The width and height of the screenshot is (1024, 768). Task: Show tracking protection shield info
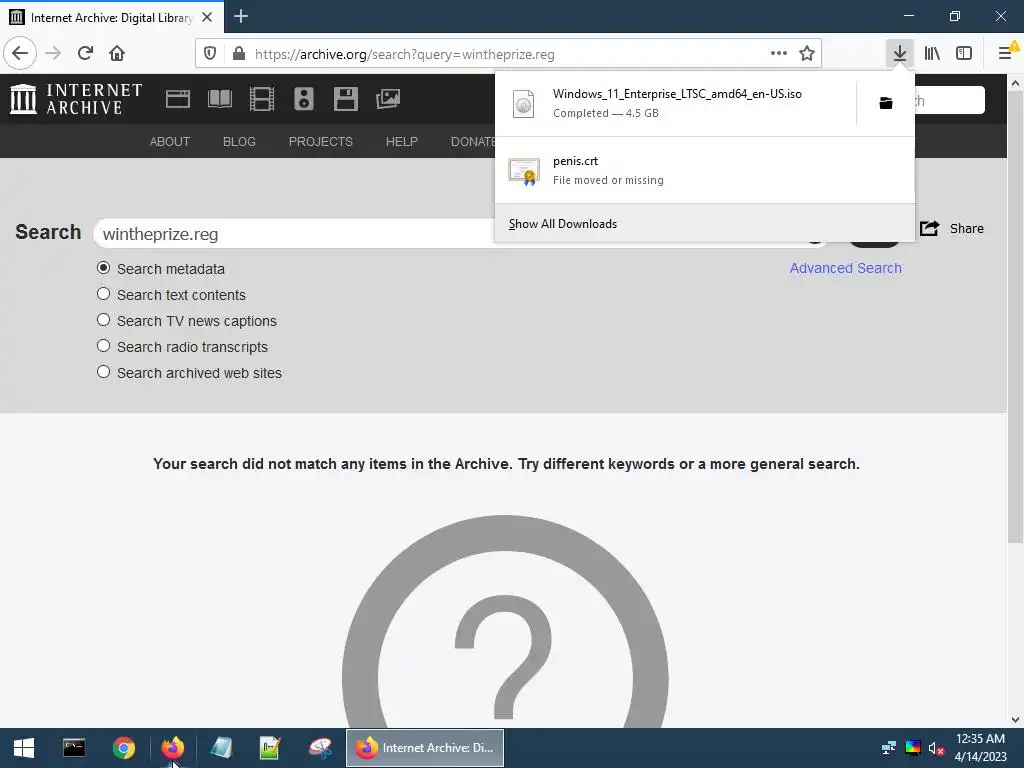coord(210,54)
